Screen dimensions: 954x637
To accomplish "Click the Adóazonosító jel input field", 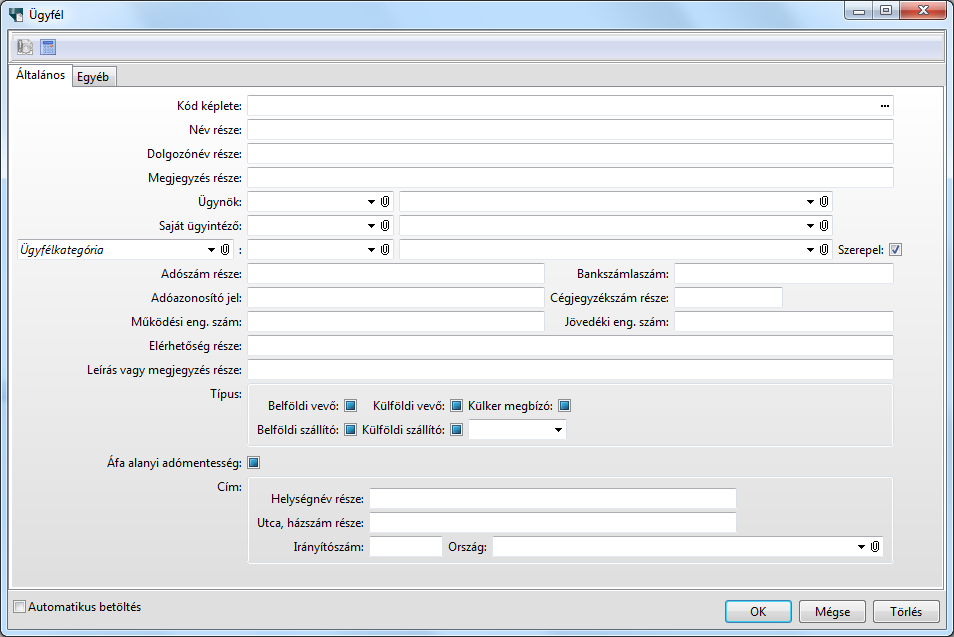I will [395, 298].
